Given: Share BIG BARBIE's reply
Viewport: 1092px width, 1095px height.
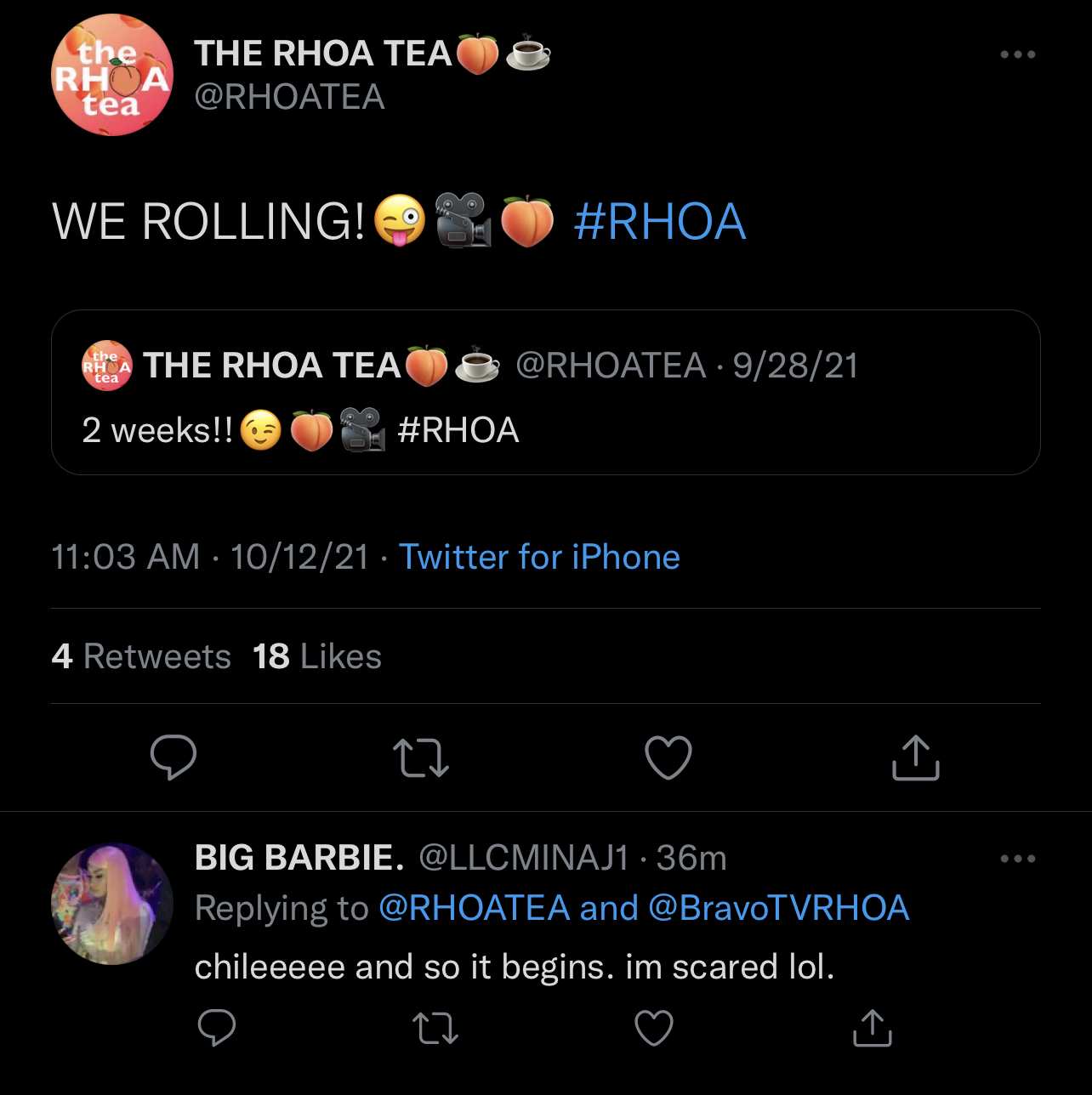Looking at the screenshot, I should pos(872,1028).
